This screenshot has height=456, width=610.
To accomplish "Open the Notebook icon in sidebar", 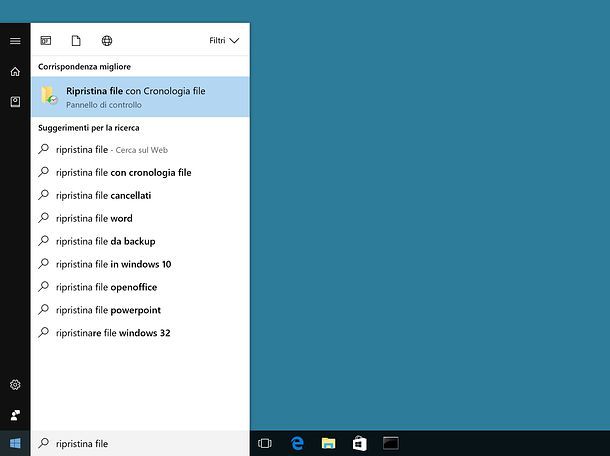I will pyautogui.click(x=15, y=102).
